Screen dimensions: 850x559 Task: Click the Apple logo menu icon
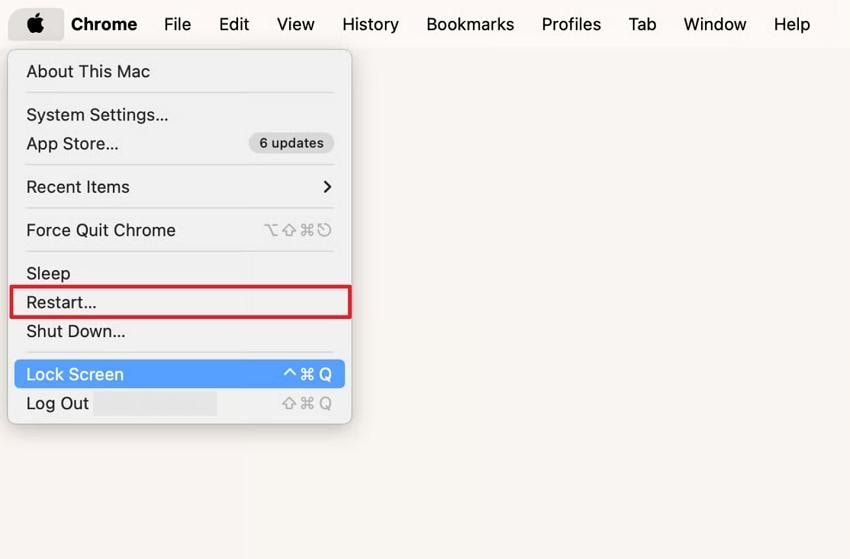coord(36,24)
